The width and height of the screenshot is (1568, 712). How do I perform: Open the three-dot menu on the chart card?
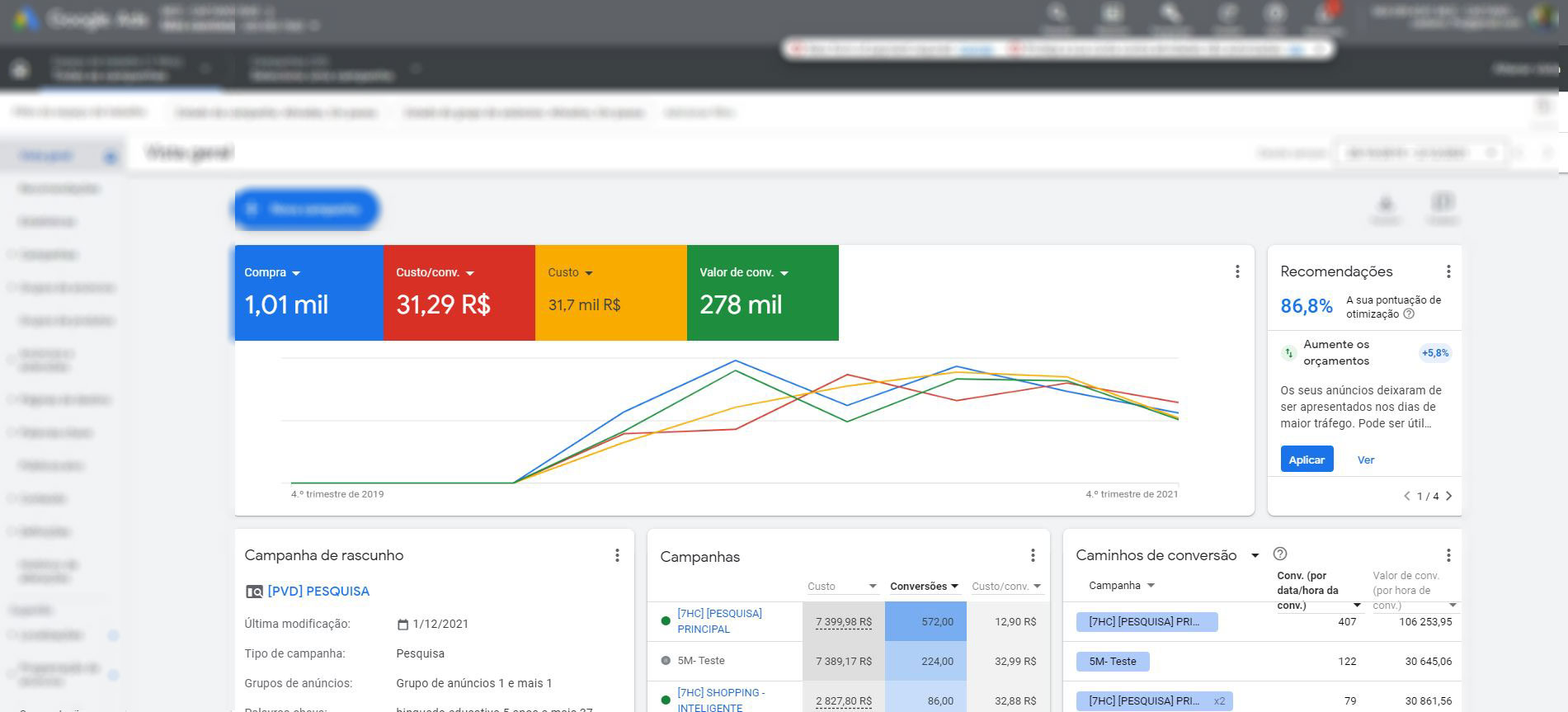(x=1236, y=271)
